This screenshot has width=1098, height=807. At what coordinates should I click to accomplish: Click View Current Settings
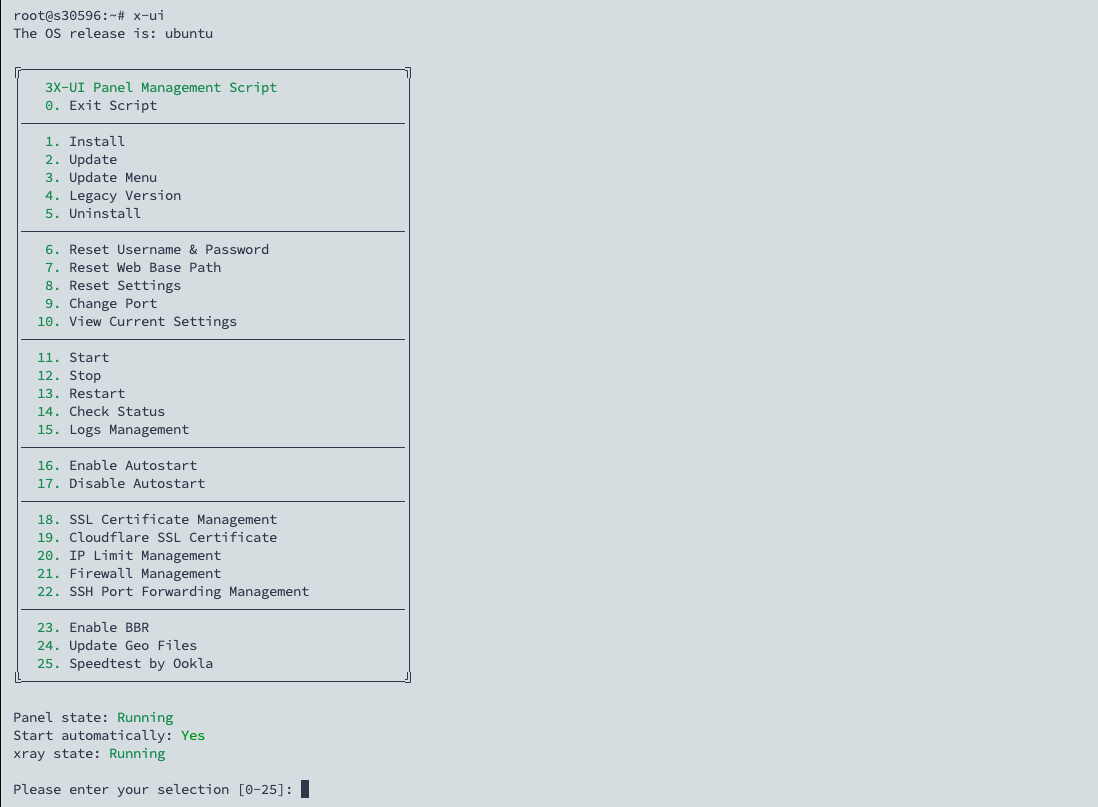tap(152, 322)
